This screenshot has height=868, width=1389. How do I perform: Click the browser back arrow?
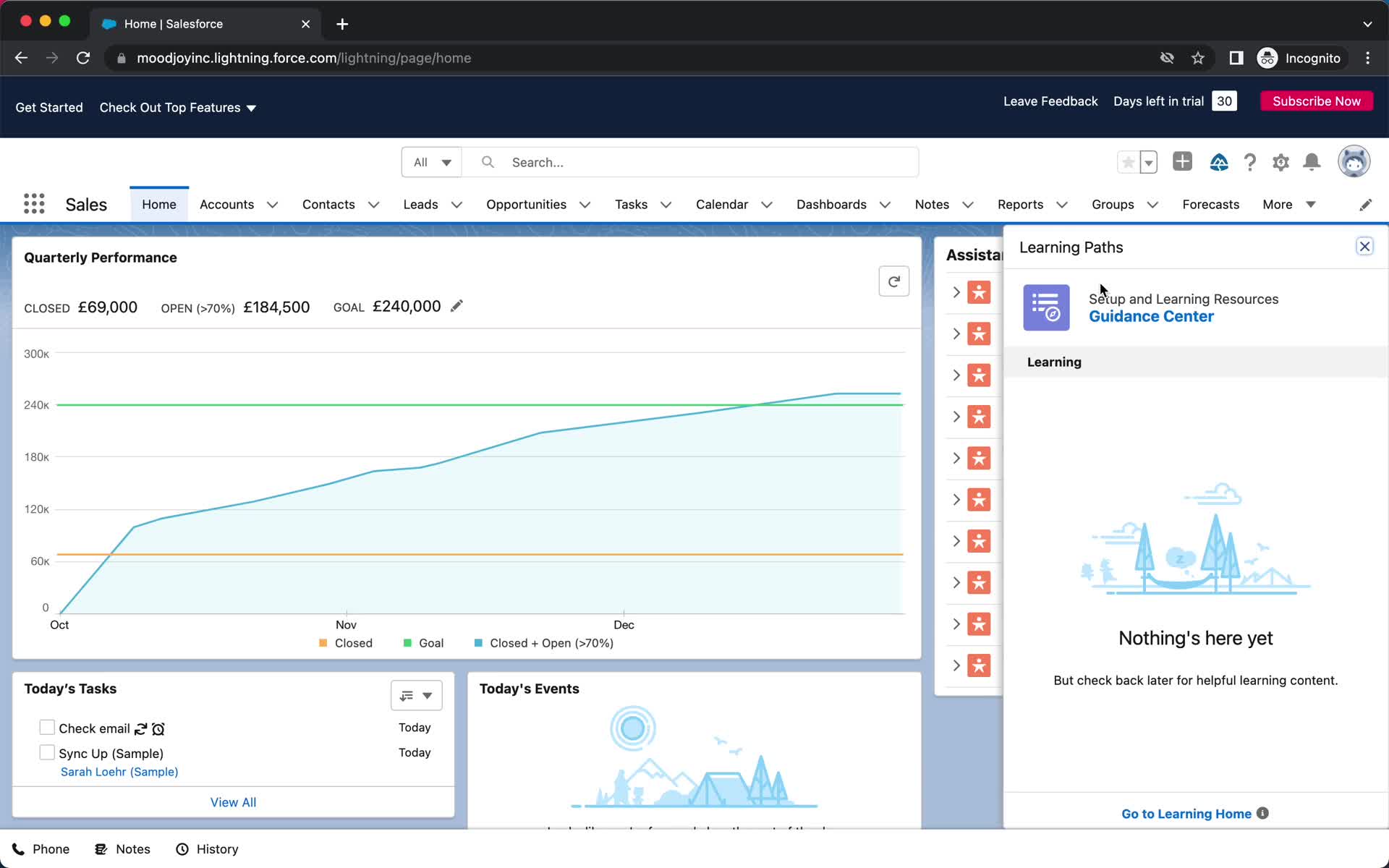[x=21, y=58]
